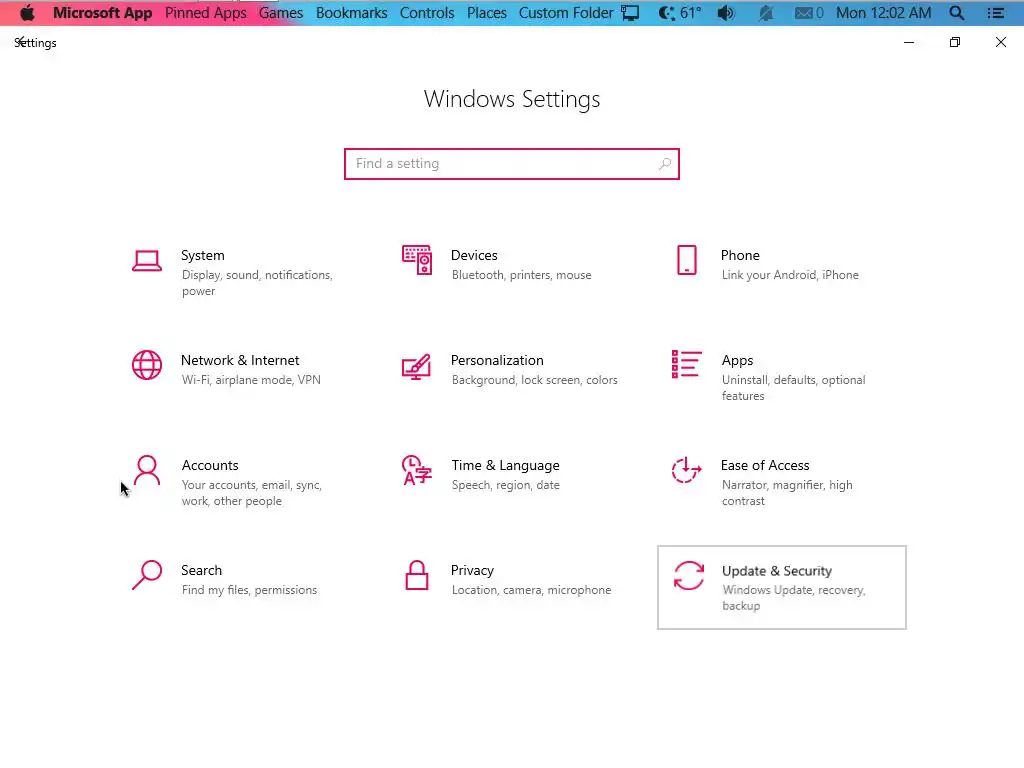Open the mail icon showing 0
Screen dimensions: 1024x768
pyautogui.click(x=808, y=13)
